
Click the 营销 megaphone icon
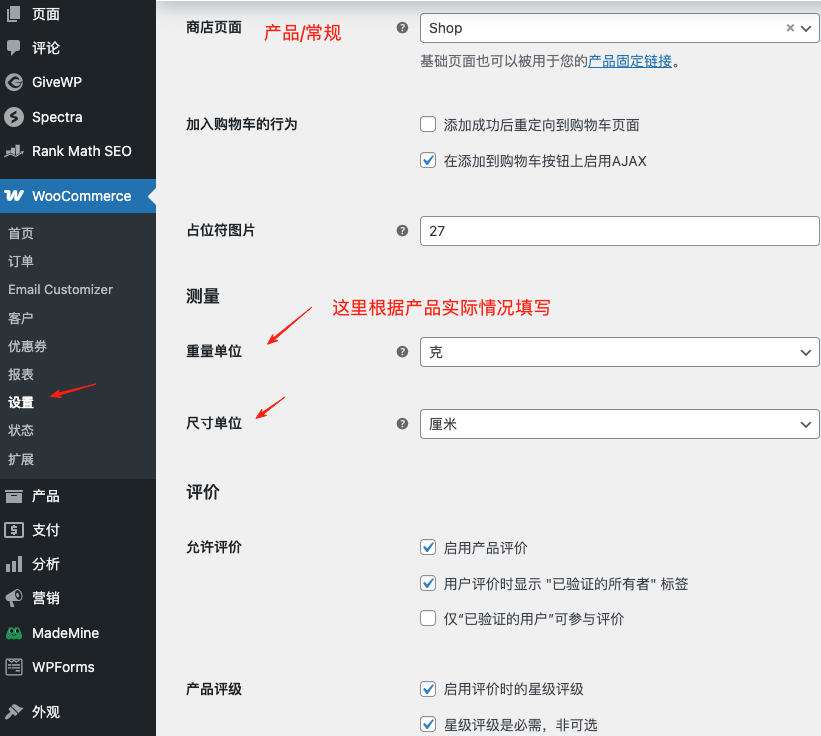click(x=14, y=598)
